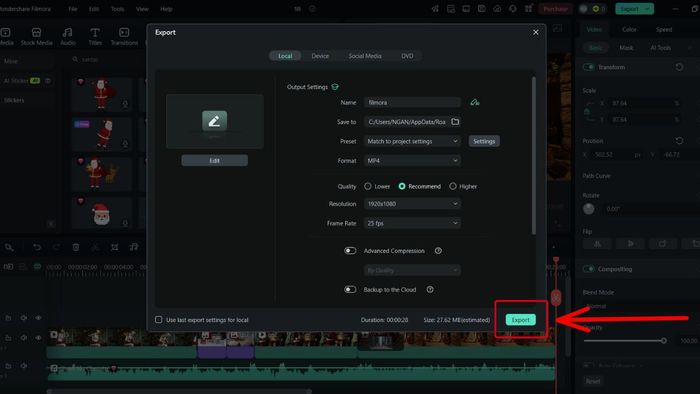Click the Export dialog vertical scrollbar
The image size is (700, 394).
533,155
